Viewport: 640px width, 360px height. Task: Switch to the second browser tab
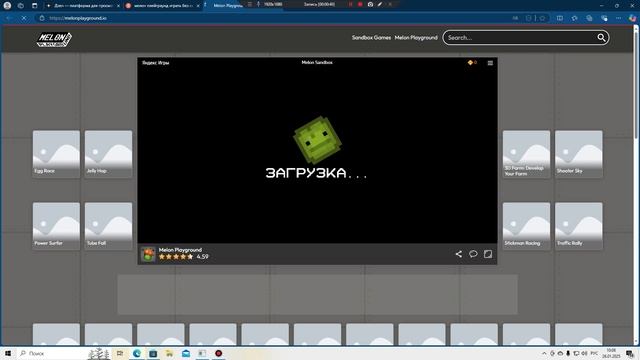162,6
